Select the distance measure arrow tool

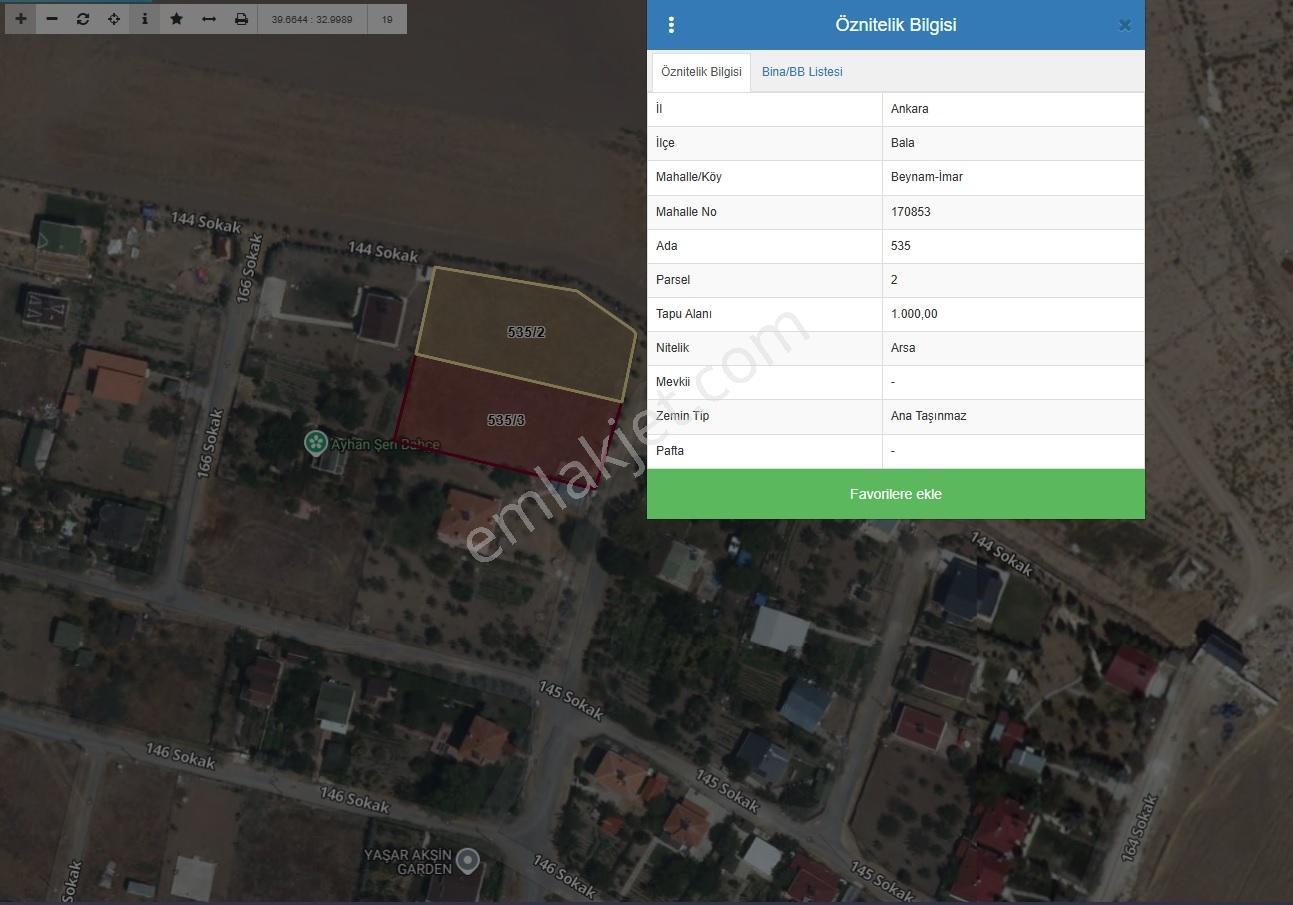tap(209, 19)
